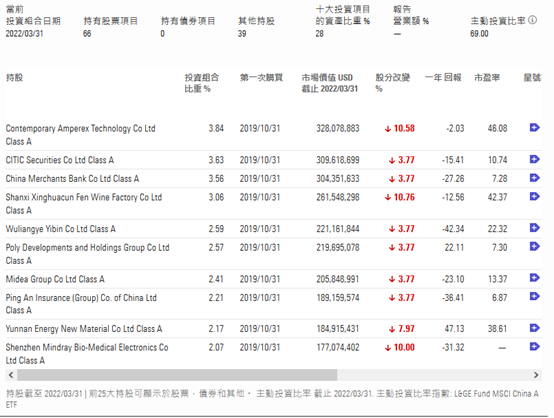This screenshot has height=418, width=554.
Task: Sort by 第一次購買 column header
Action: pos(261,77)
